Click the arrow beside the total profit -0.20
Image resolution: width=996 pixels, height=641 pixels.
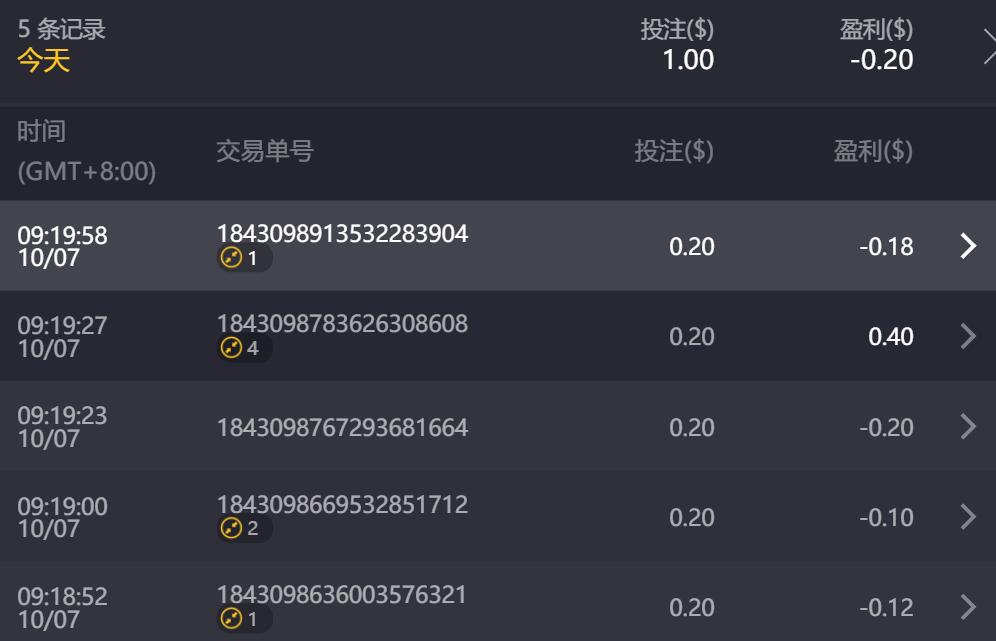tap(988, 46)
